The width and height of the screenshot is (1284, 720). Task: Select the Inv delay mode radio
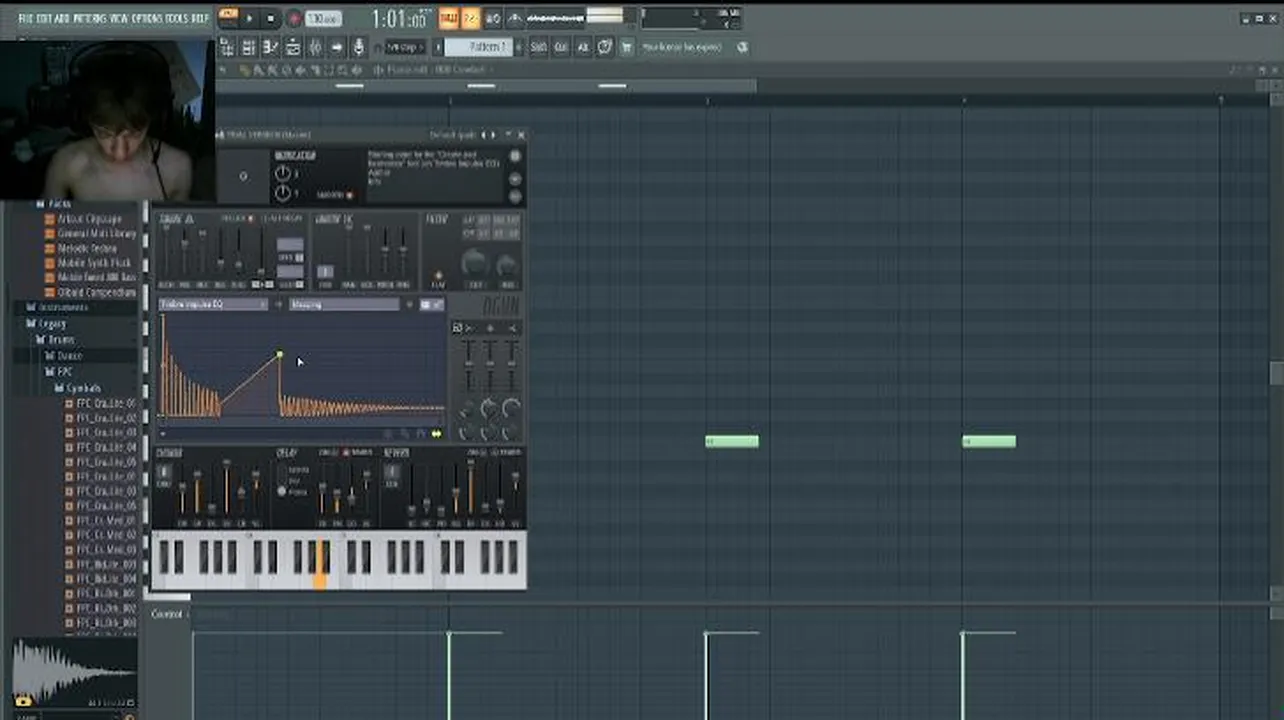pyautogui.click(x=282, y=480)
